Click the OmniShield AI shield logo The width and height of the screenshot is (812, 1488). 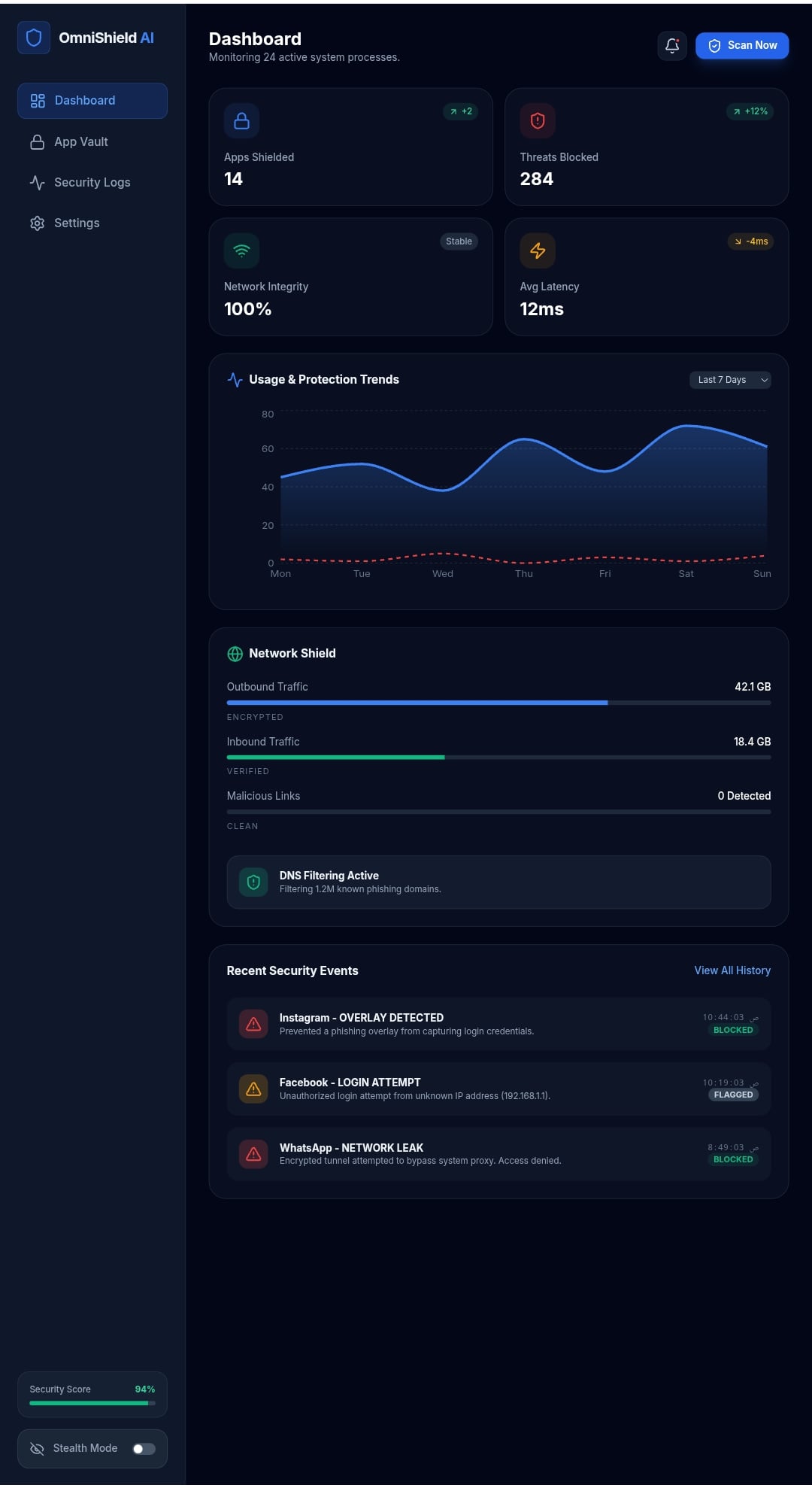pos(34,38)
